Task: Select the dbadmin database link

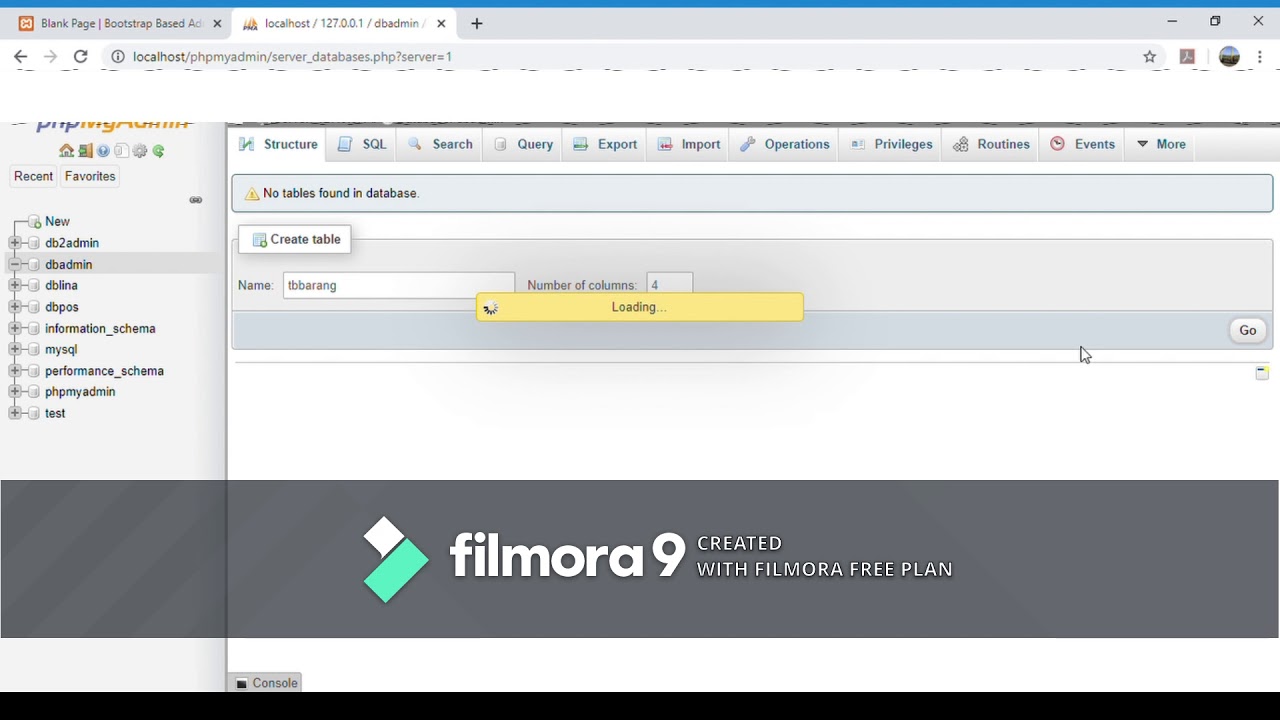Action: (x=69, y=265)
